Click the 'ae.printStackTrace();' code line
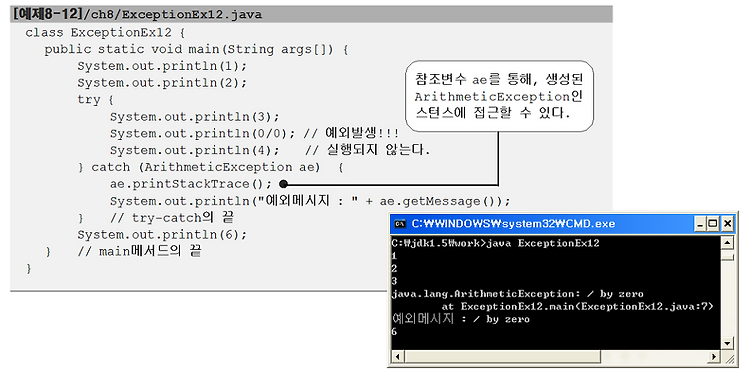Screen dimensions: 750x373 pyautogui.click(x=191, y=184)
